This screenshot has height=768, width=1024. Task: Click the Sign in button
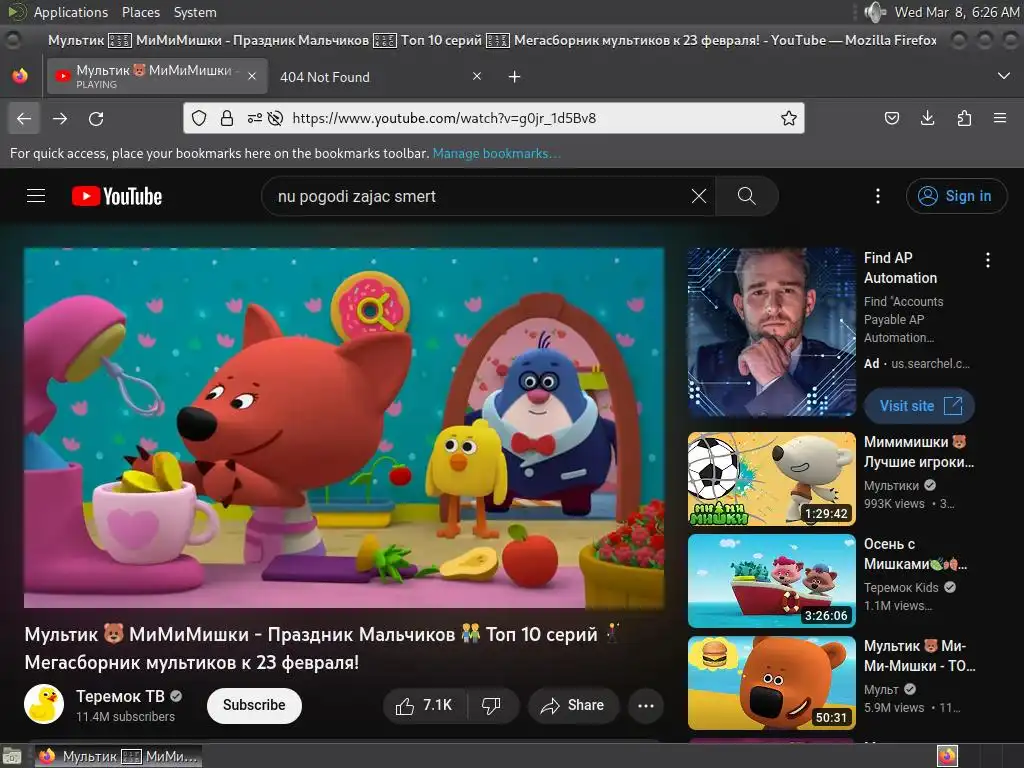[956, 196]
